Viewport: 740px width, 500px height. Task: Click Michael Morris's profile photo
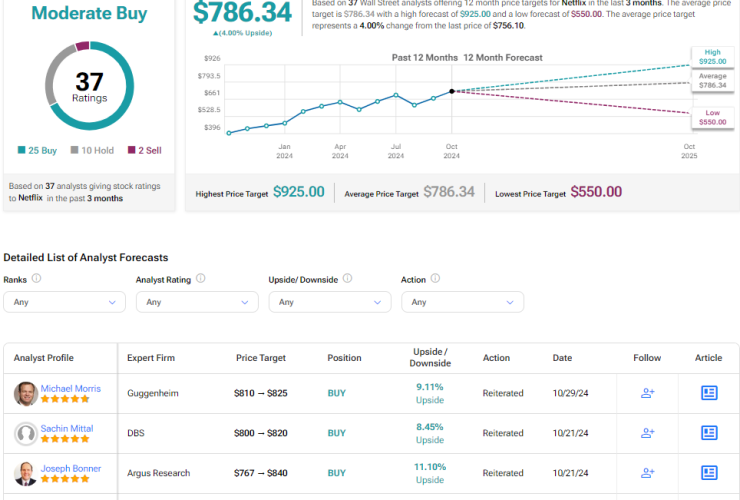[x=25, y=394]
